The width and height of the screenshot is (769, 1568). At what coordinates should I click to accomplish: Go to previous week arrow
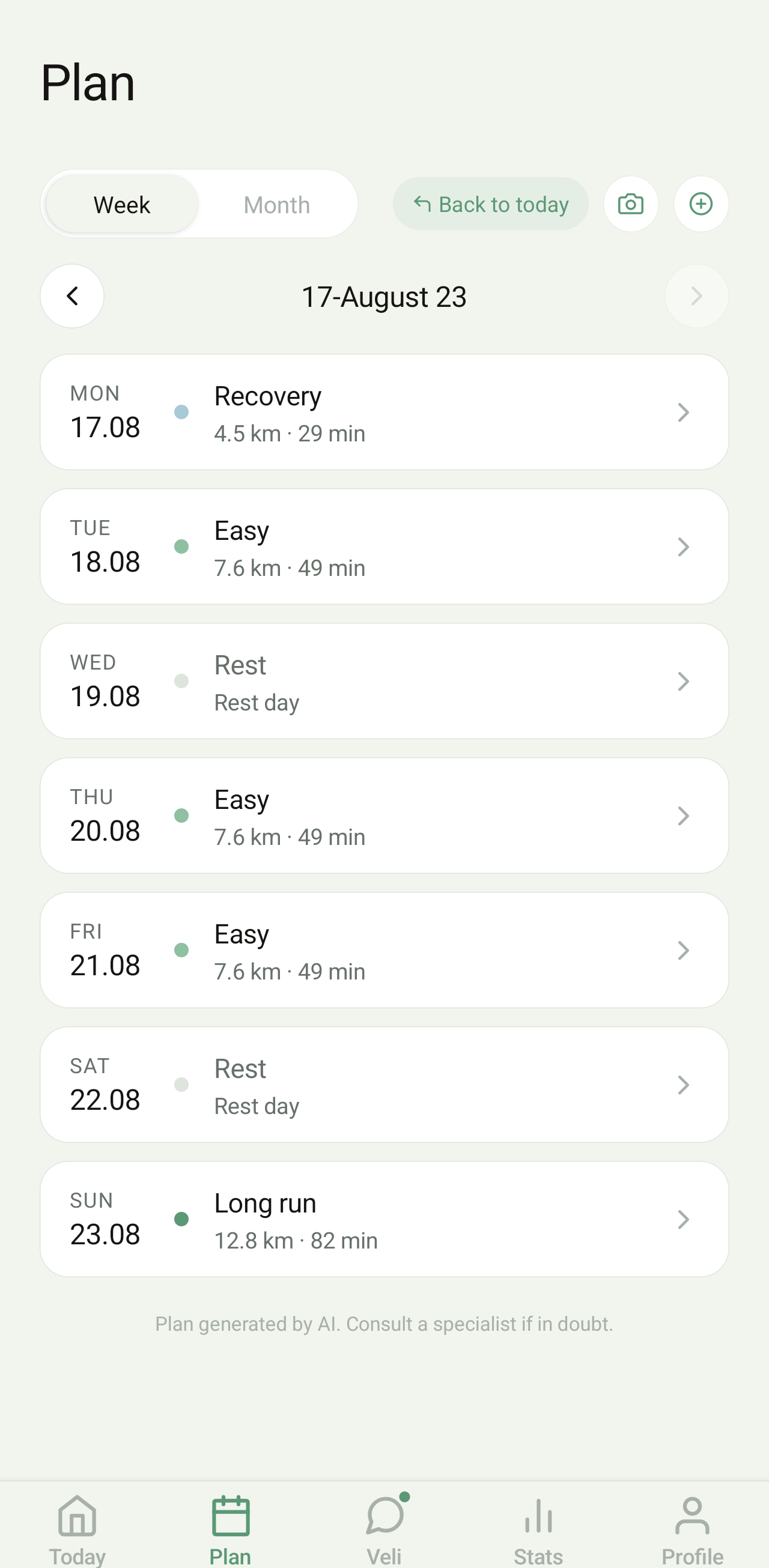point(72,296)
